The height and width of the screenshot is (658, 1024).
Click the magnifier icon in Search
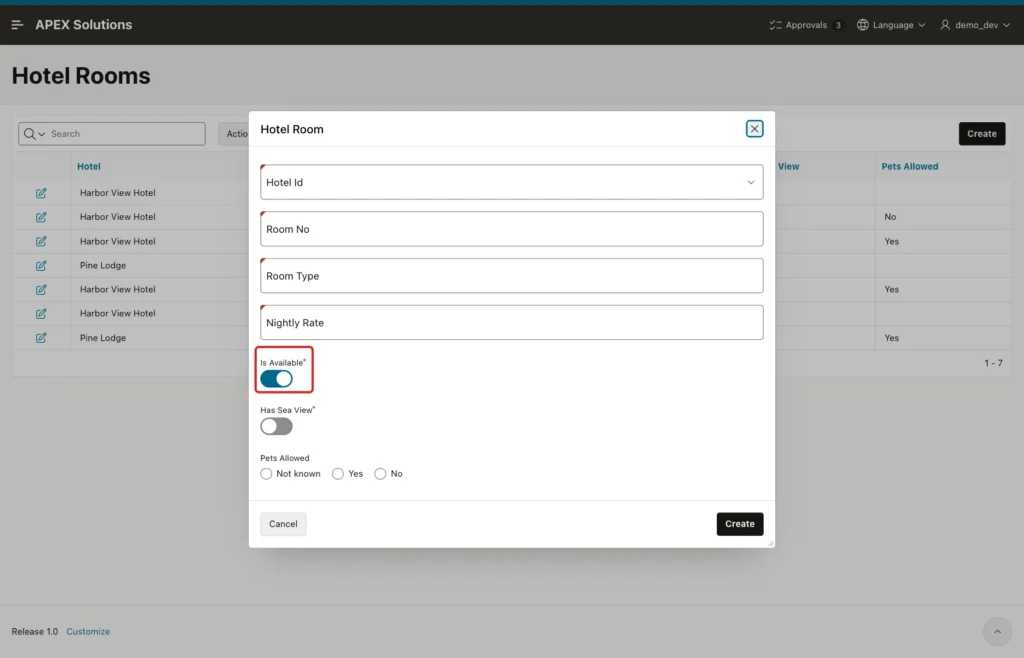click(29, 134)
